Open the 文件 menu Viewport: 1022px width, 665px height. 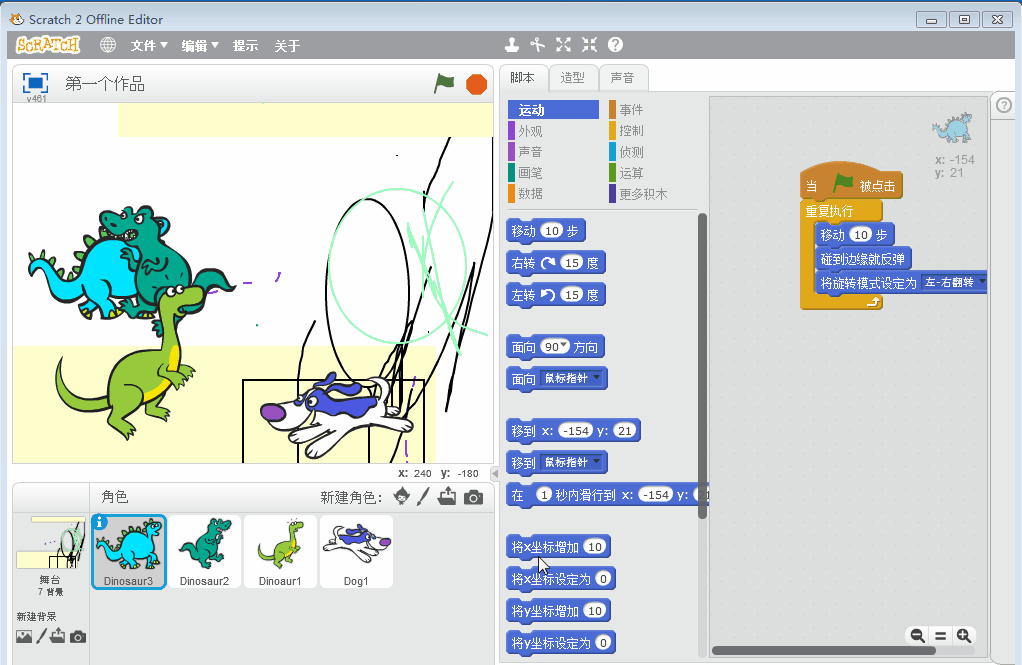tap(149, 46)
